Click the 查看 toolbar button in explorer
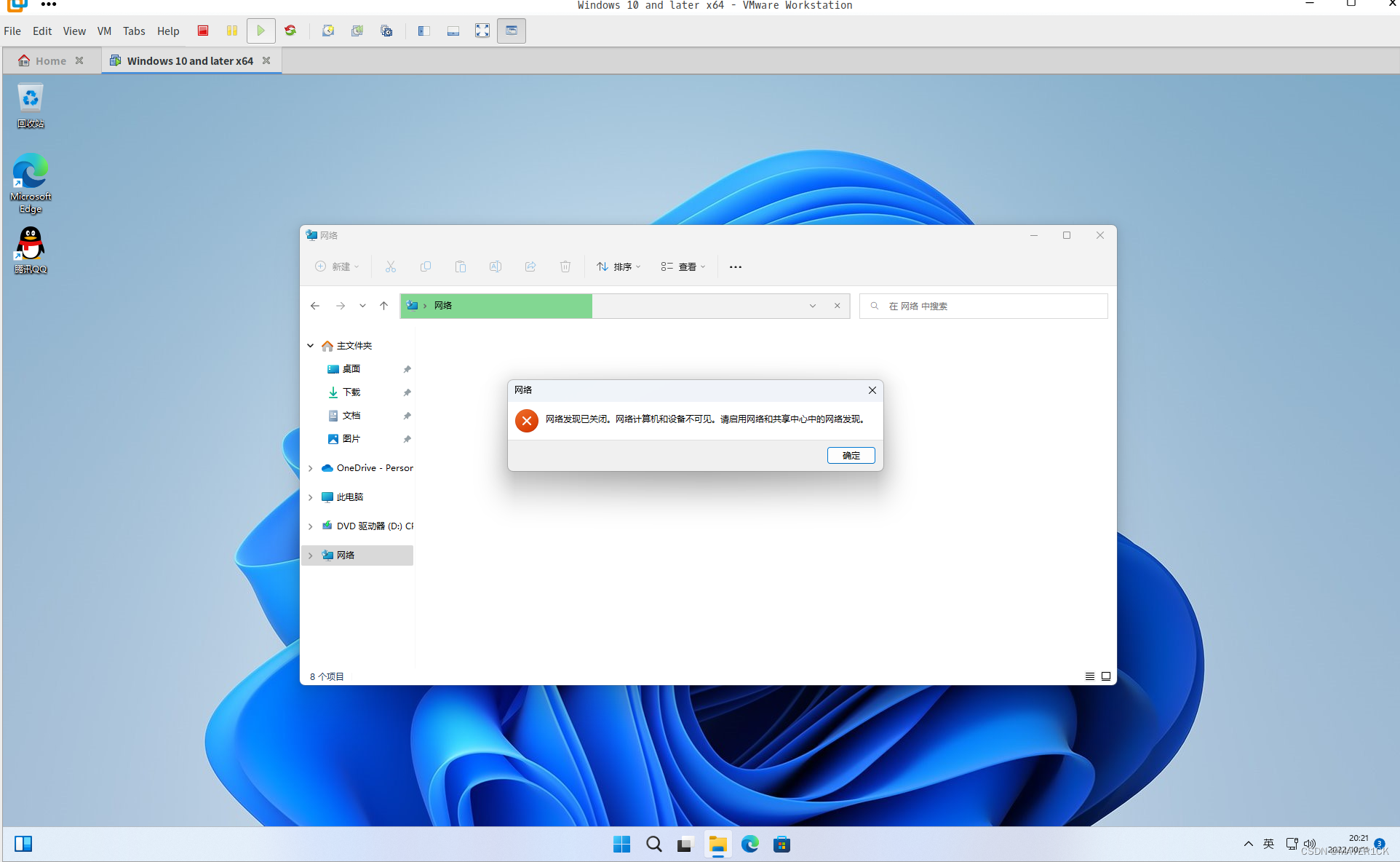 683,266
